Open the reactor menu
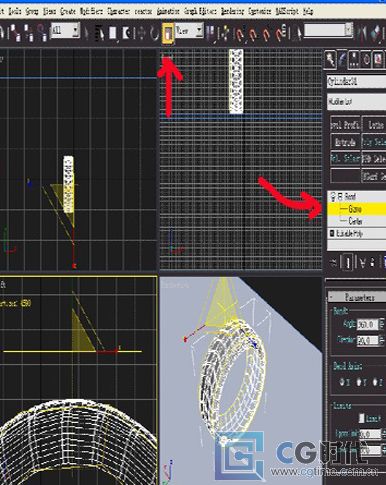Viewport: 386px width, 485px height. (x=143, y=12)
